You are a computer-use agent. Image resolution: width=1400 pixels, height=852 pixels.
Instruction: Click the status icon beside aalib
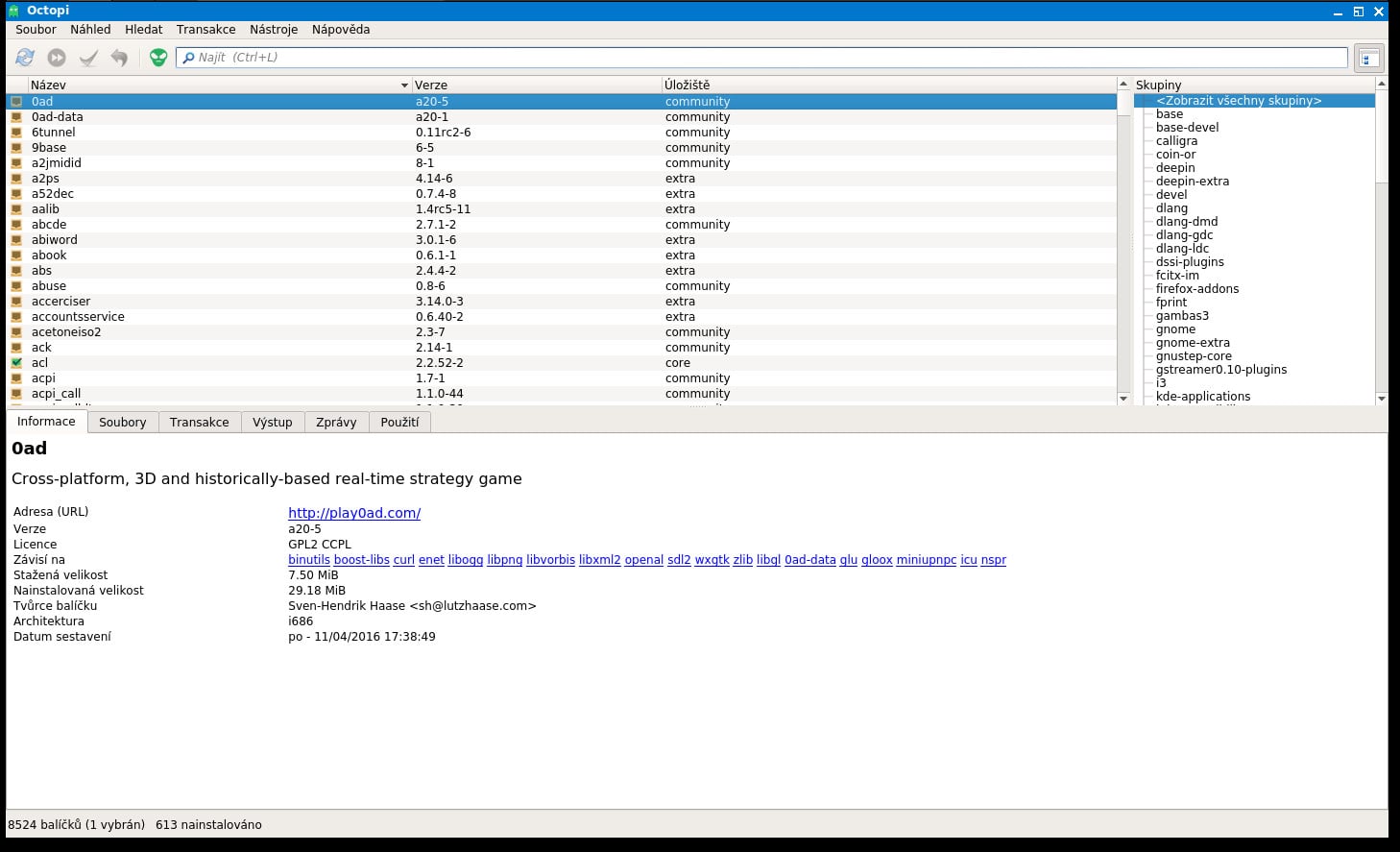tap(16, 209)
